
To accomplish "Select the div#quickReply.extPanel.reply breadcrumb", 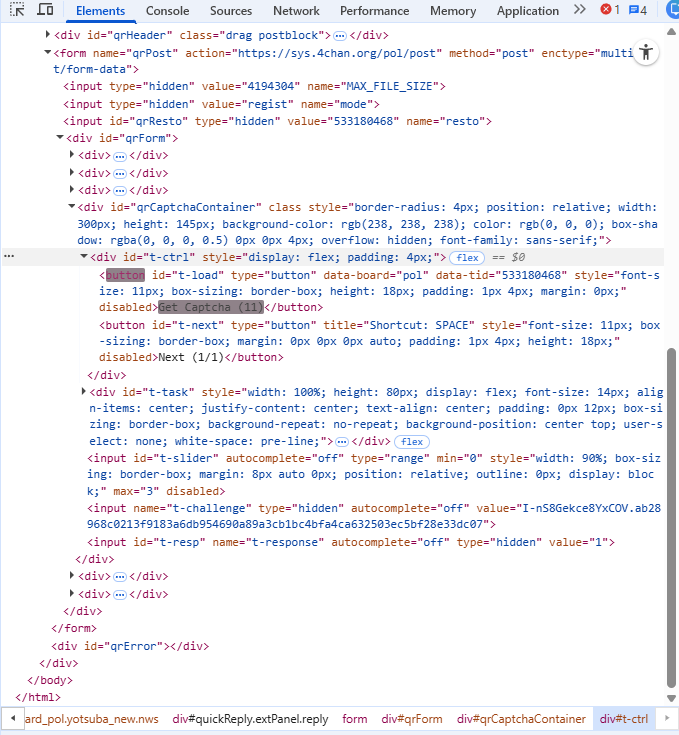I will click(x=250, y=719).
